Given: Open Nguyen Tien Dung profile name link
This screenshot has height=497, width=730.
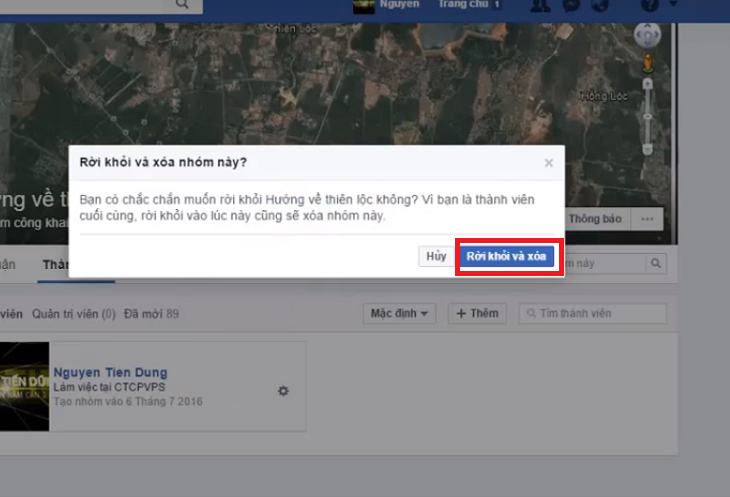Looking at the screenshot, I should tap(110, 372).
